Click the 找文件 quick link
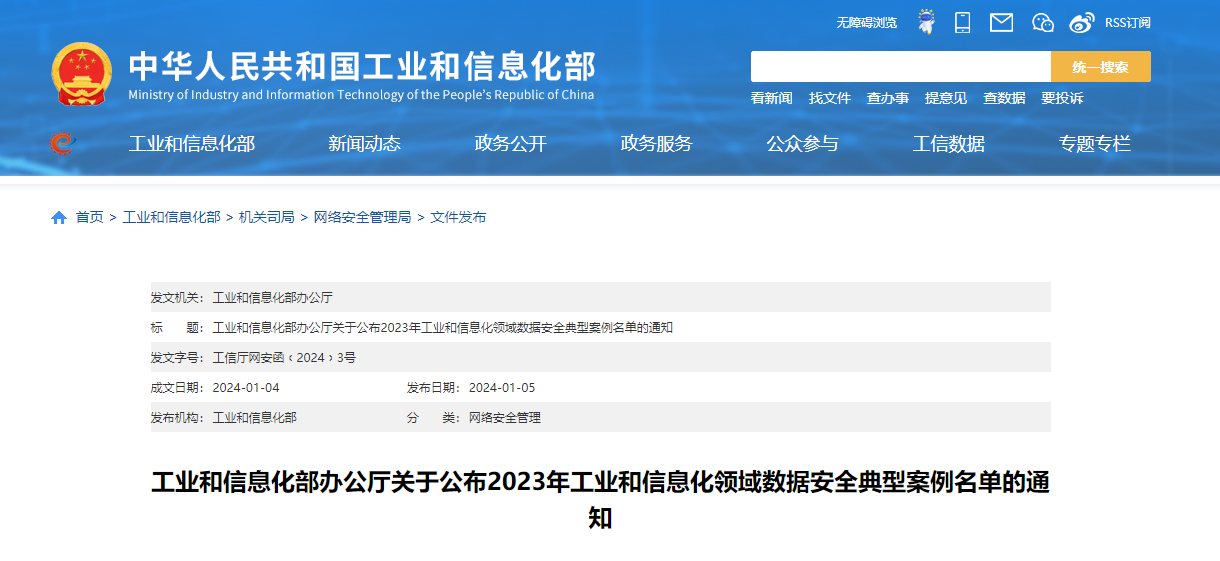1220x561 pixels. tap(829, 98)
